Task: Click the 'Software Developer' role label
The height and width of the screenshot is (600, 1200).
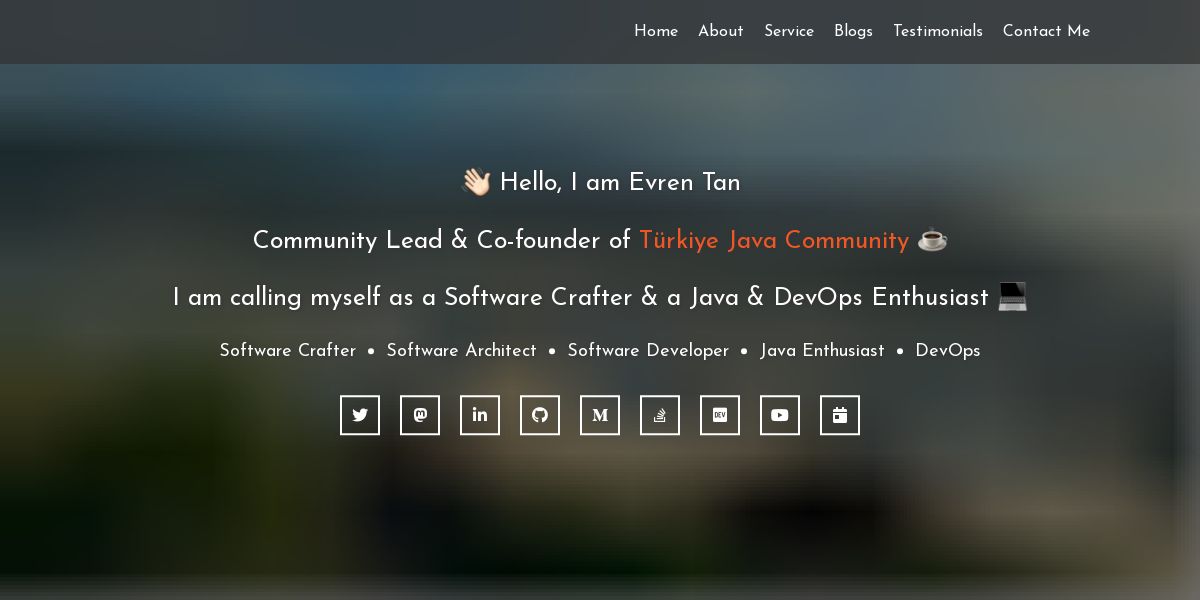Action: (648, 350)
